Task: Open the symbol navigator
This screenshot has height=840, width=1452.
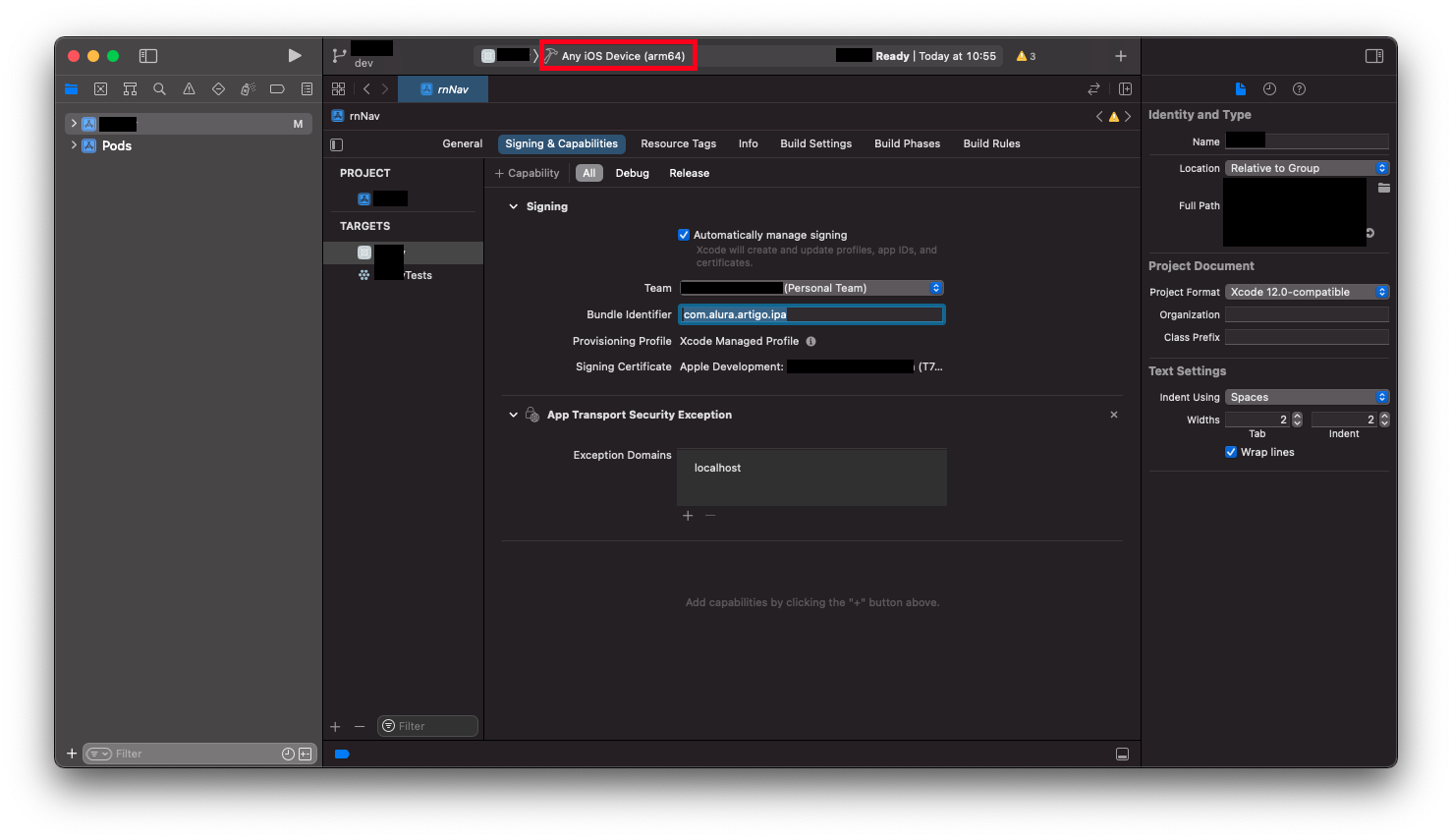Action: point(130,89)
